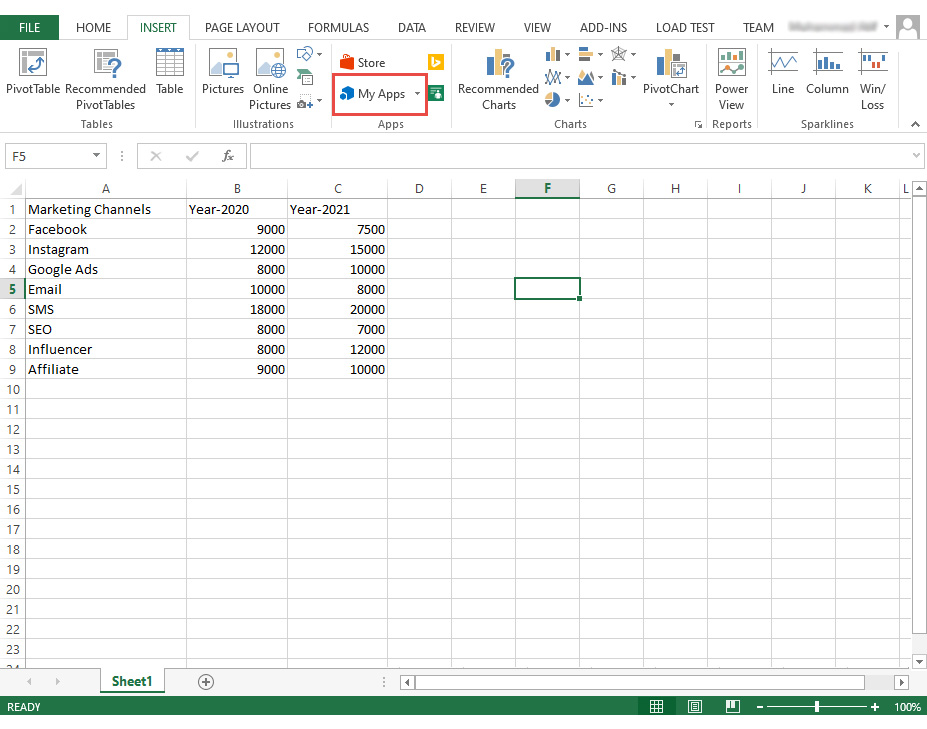Image resolution: width=927 pixels, height=729 pixels.
Task: Increase zoom with the zoom slider
Action: (875, 706)
